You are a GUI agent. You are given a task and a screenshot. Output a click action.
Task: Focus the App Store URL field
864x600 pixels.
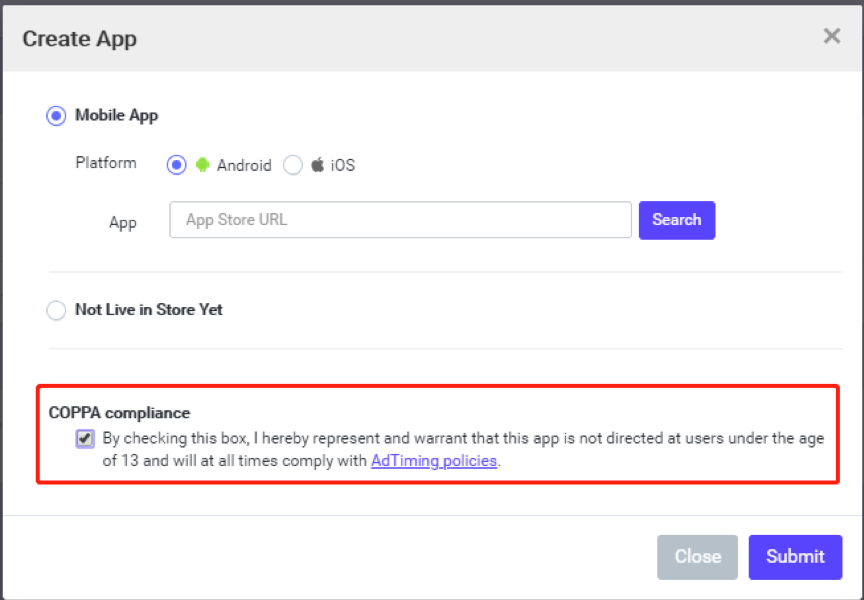(401, 220)
